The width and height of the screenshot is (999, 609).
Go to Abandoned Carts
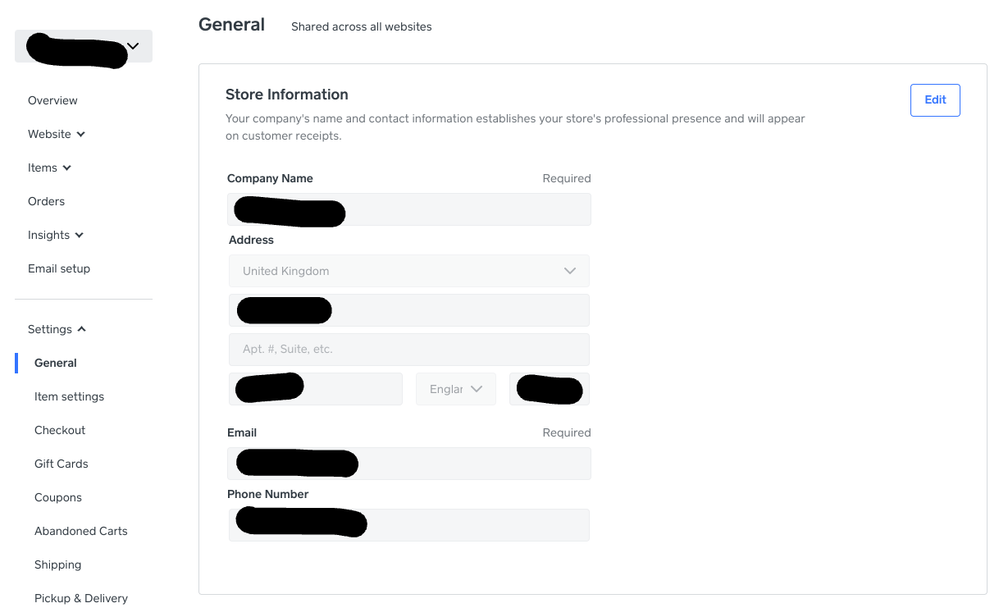(x=81, y=531)
